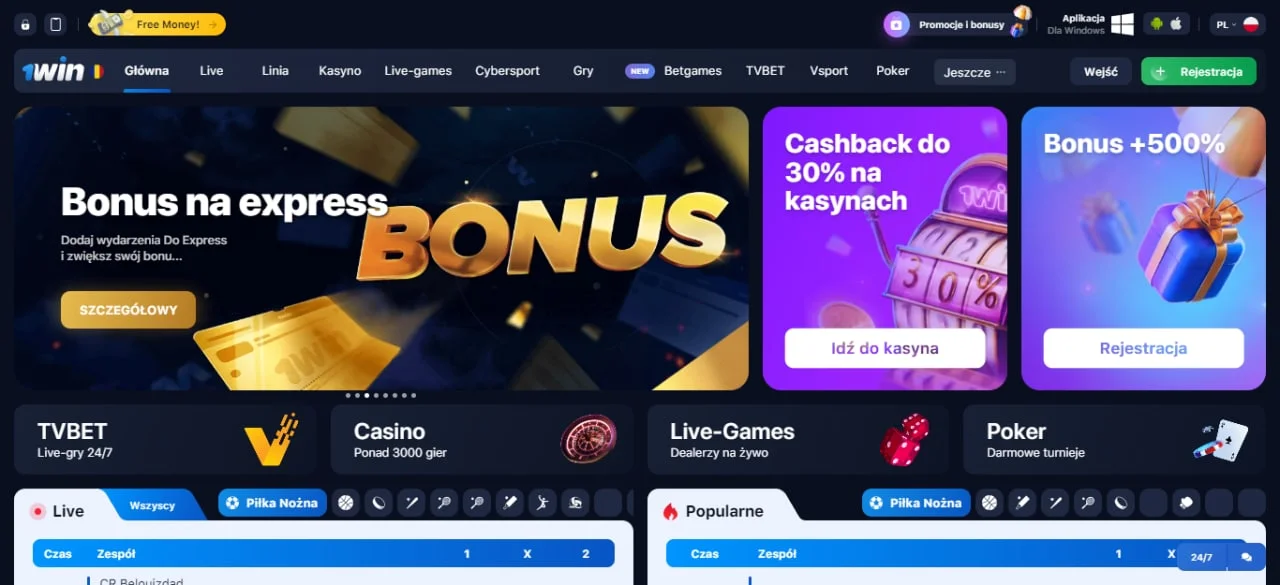Open the TVBET Live-gry 24/7 card

[x=165, y=439]
